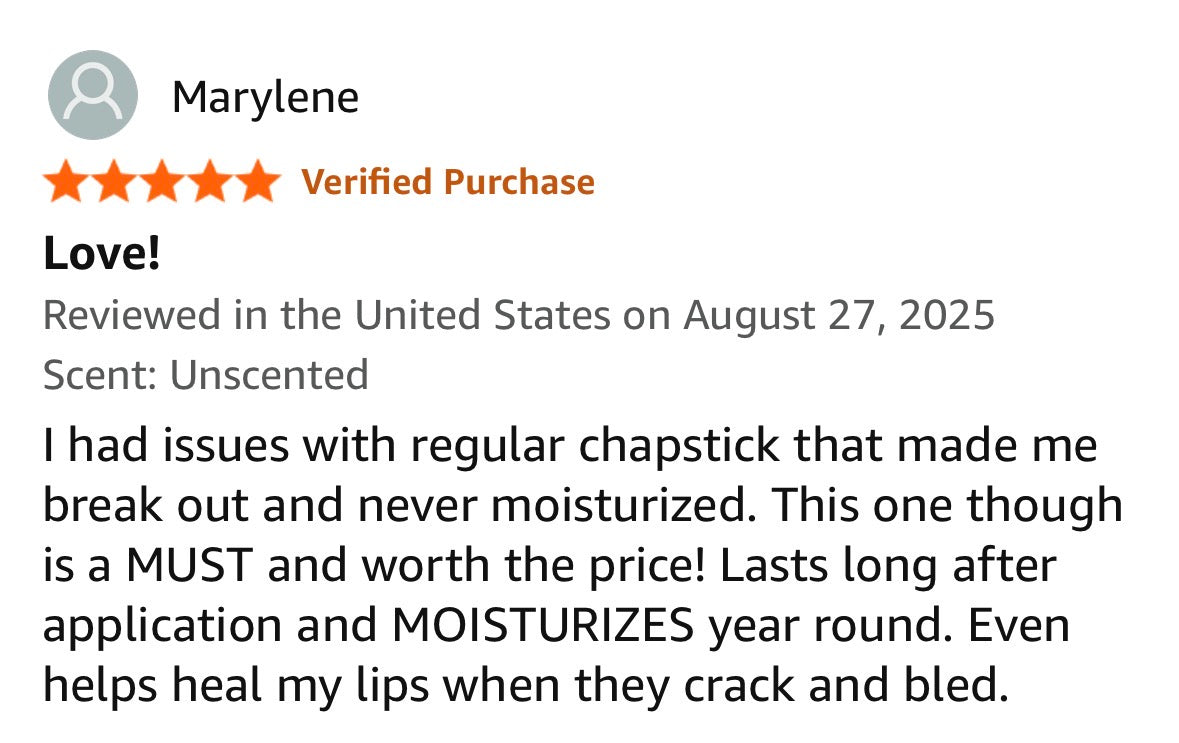
Task: Click Marylene's profile avatar icon
Action: click(92, 95)
